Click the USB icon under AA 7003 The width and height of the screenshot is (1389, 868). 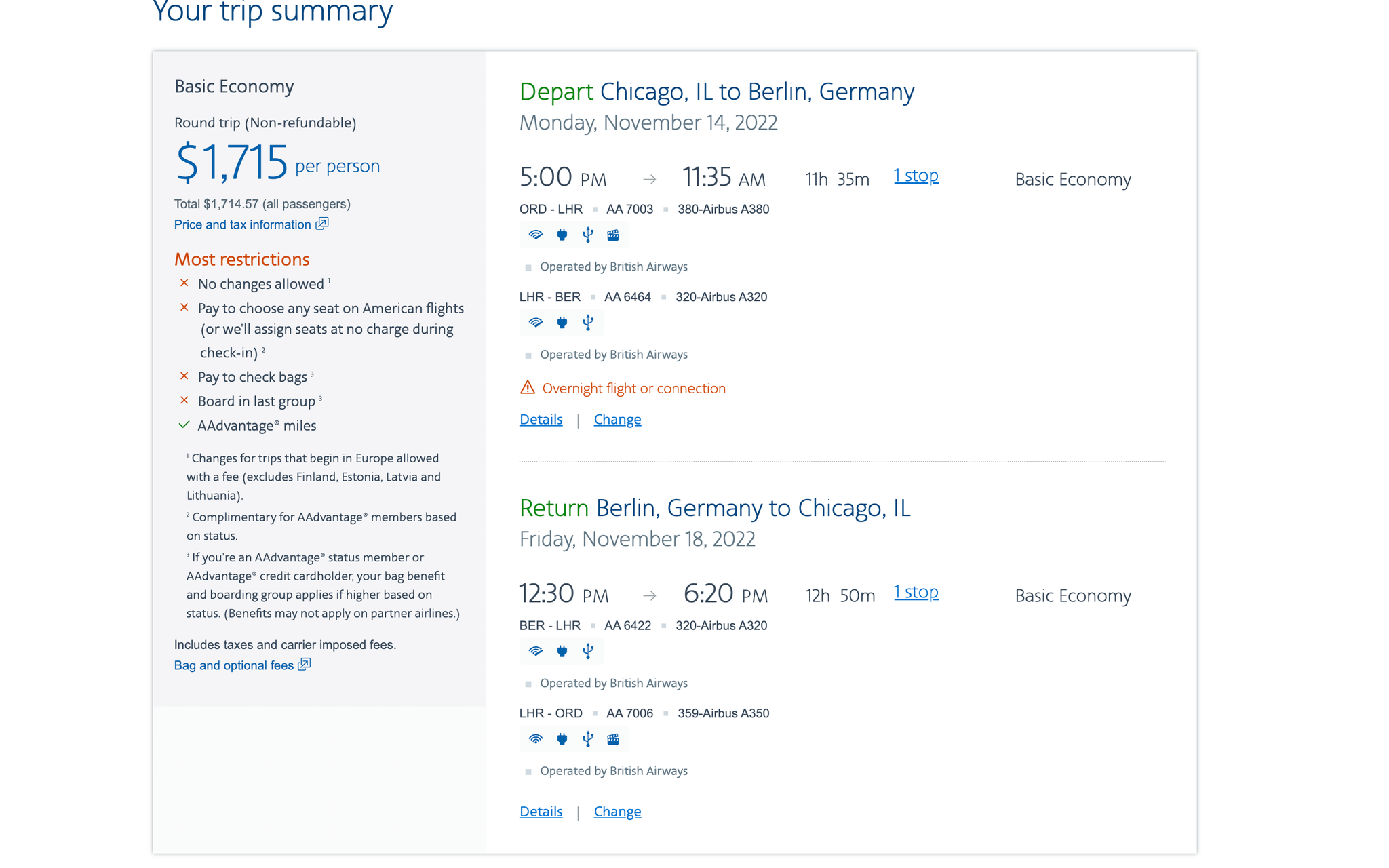(x=587, y=235)
